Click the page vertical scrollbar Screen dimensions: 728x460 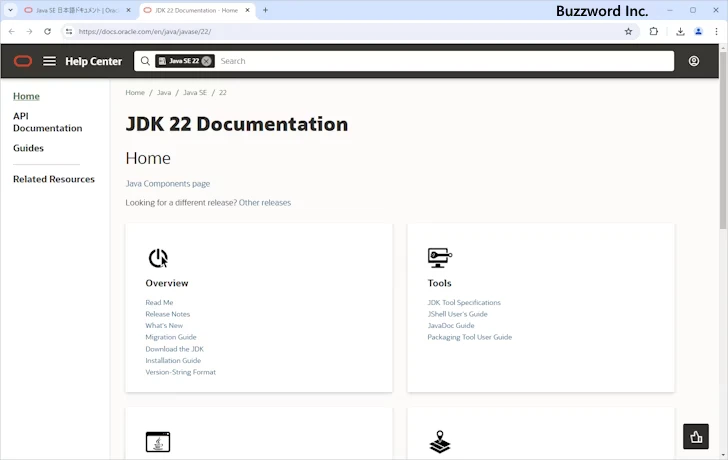point(723,139)
